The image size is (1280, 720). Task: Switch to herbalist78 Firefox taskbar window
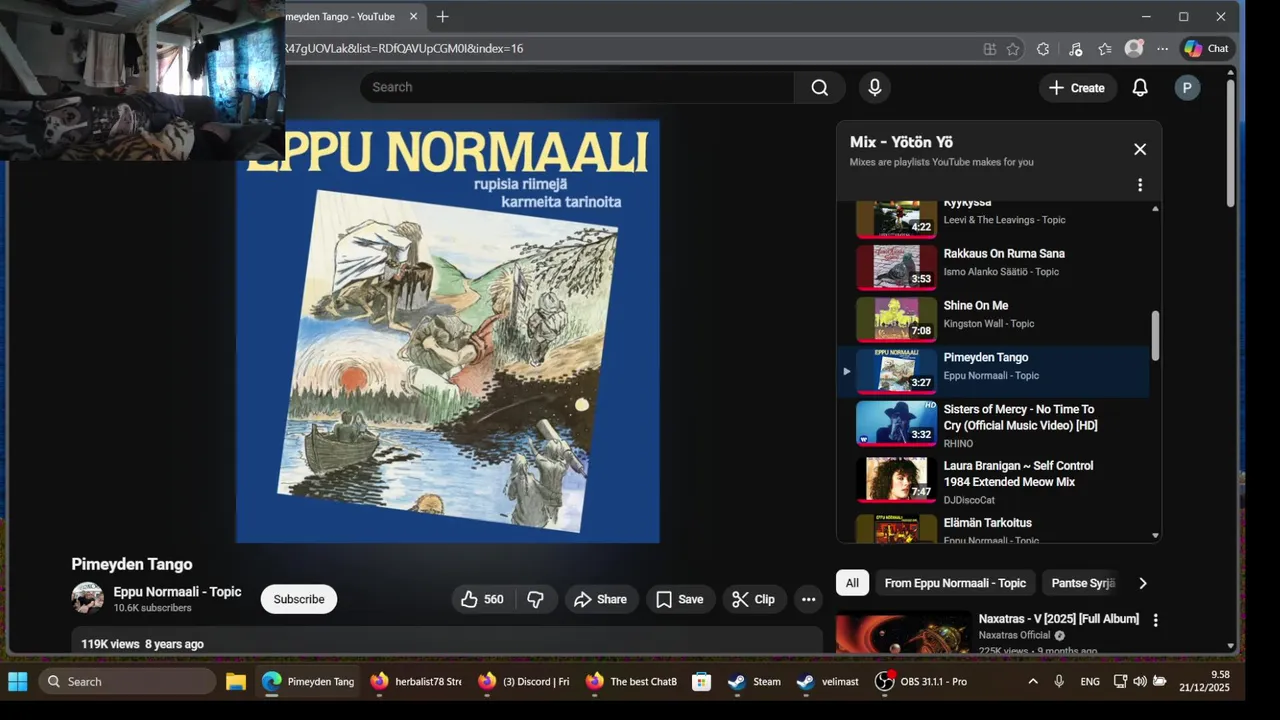click(x=414, y=682)
